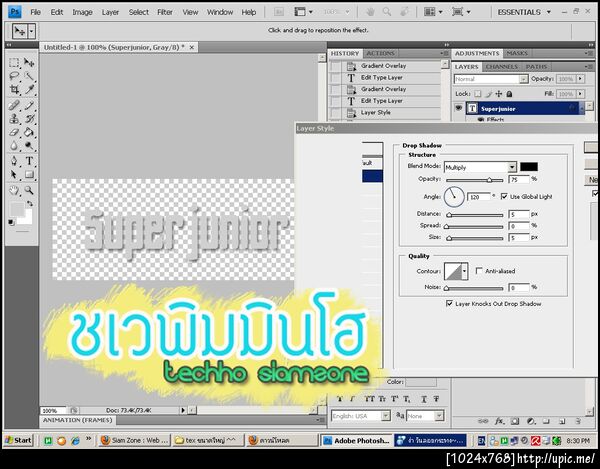Open the anti-aliasing None dropdown
This screenshot has height=469, width=600.
439,415
